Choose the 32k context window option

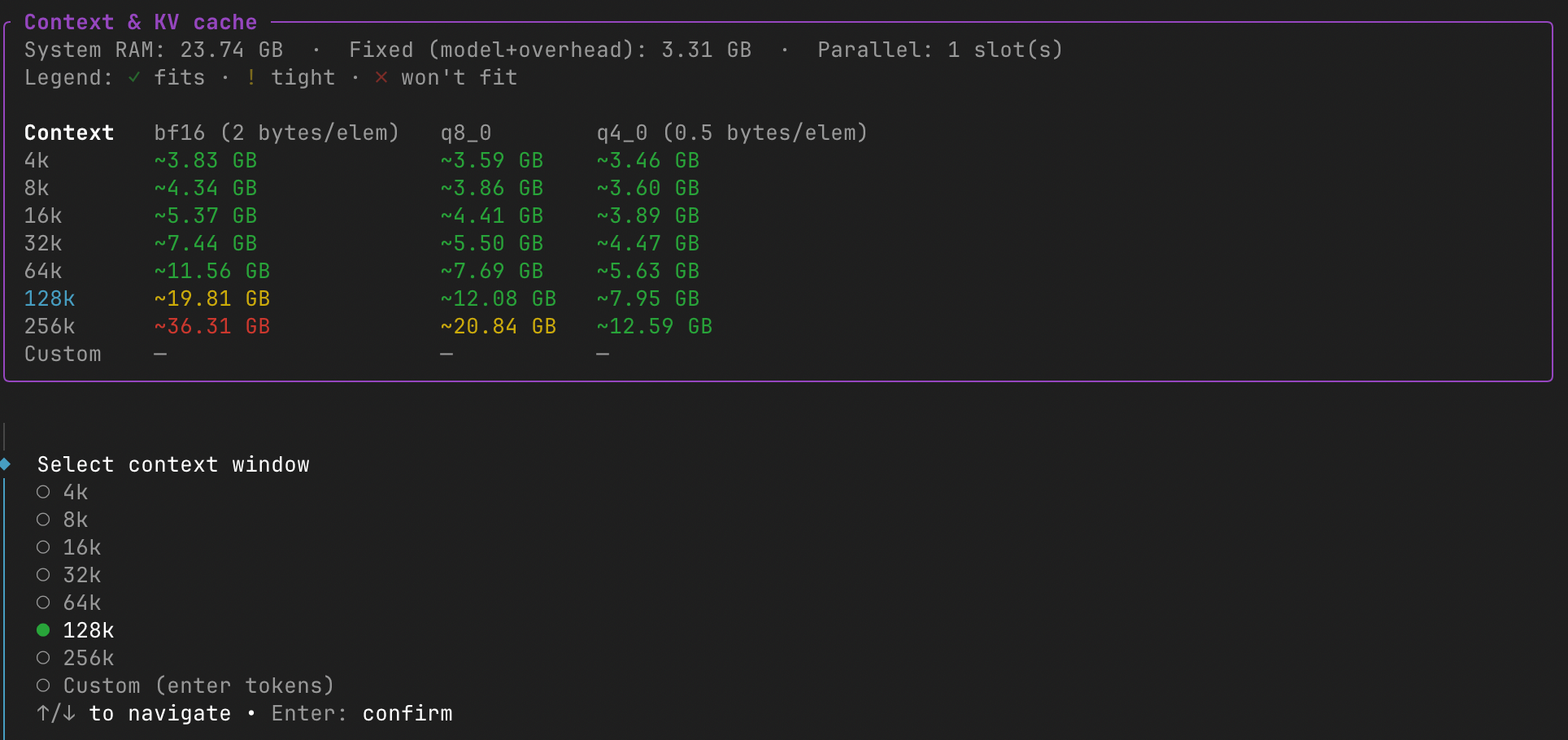point(68,575)
